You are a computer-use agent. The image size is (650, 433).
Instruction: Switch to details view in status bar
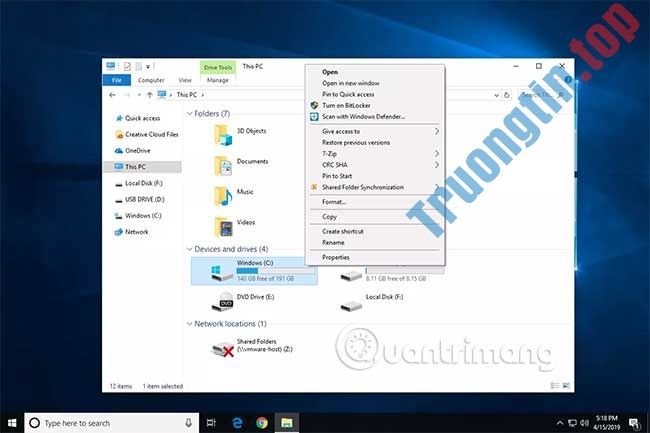point(555,386)
